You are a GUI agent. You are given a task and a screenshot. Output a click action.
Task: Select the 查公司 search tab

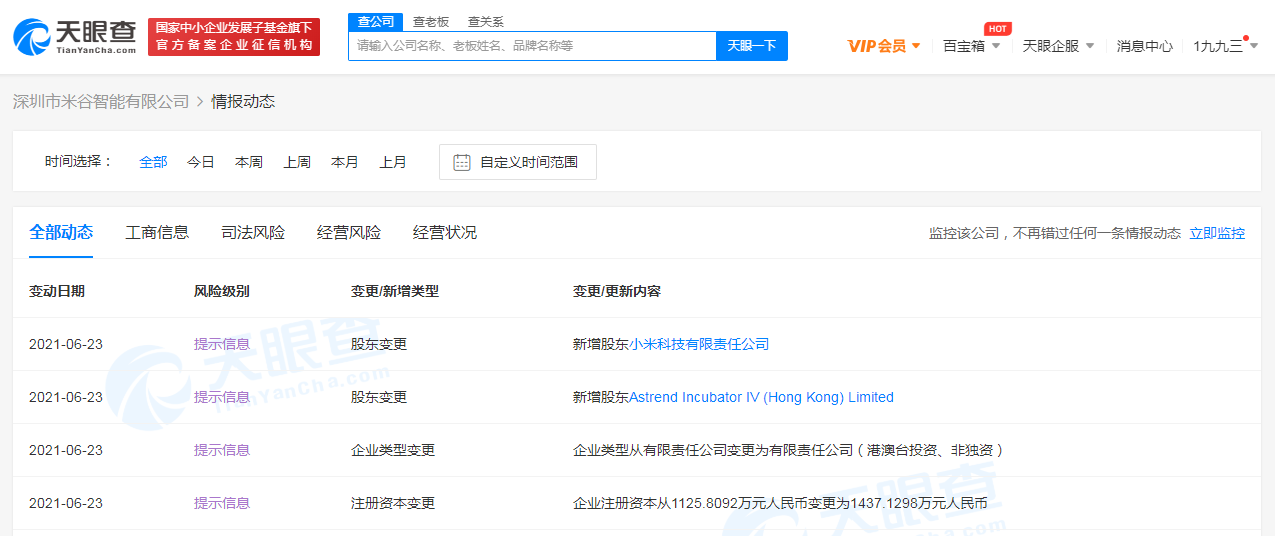pyautogui.click(x=376, y=21)
